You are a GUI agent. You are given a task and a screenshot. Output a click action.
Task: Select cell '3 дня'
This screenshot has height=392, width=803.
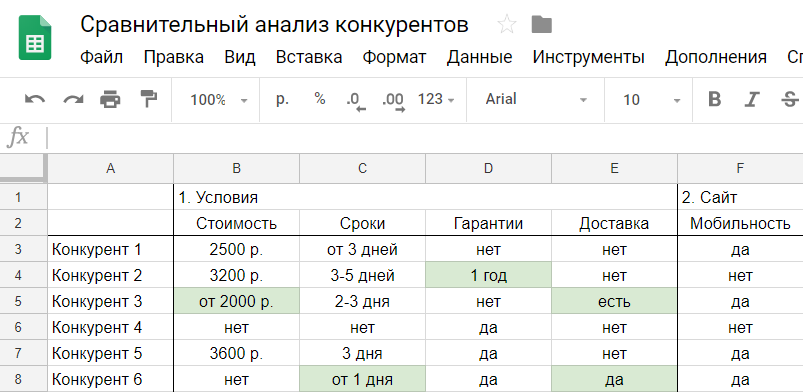(363, 354)
